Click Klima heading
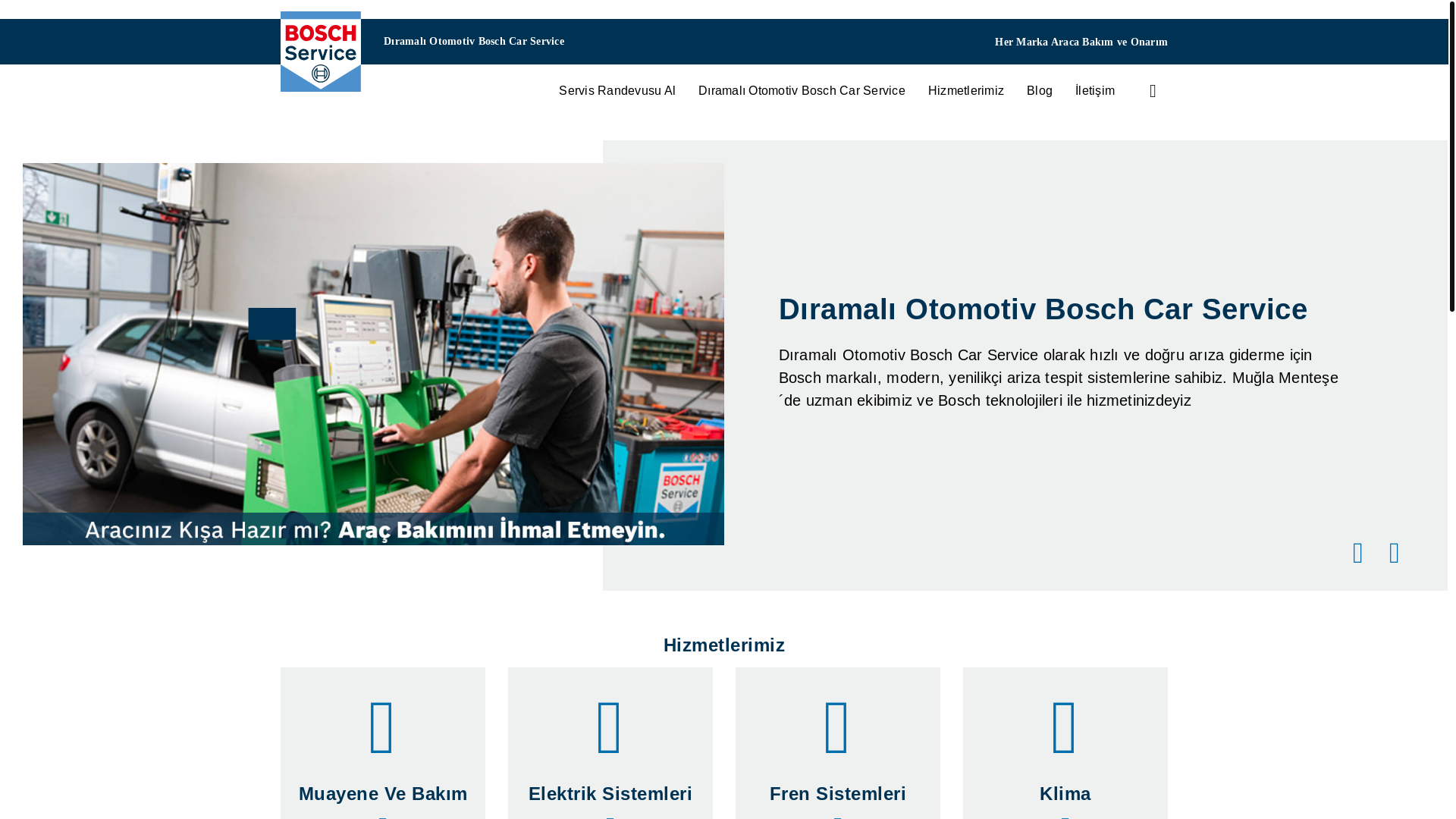This screenshot has height=819, width=1456. pyautogui.click(x=1065, y=793)
